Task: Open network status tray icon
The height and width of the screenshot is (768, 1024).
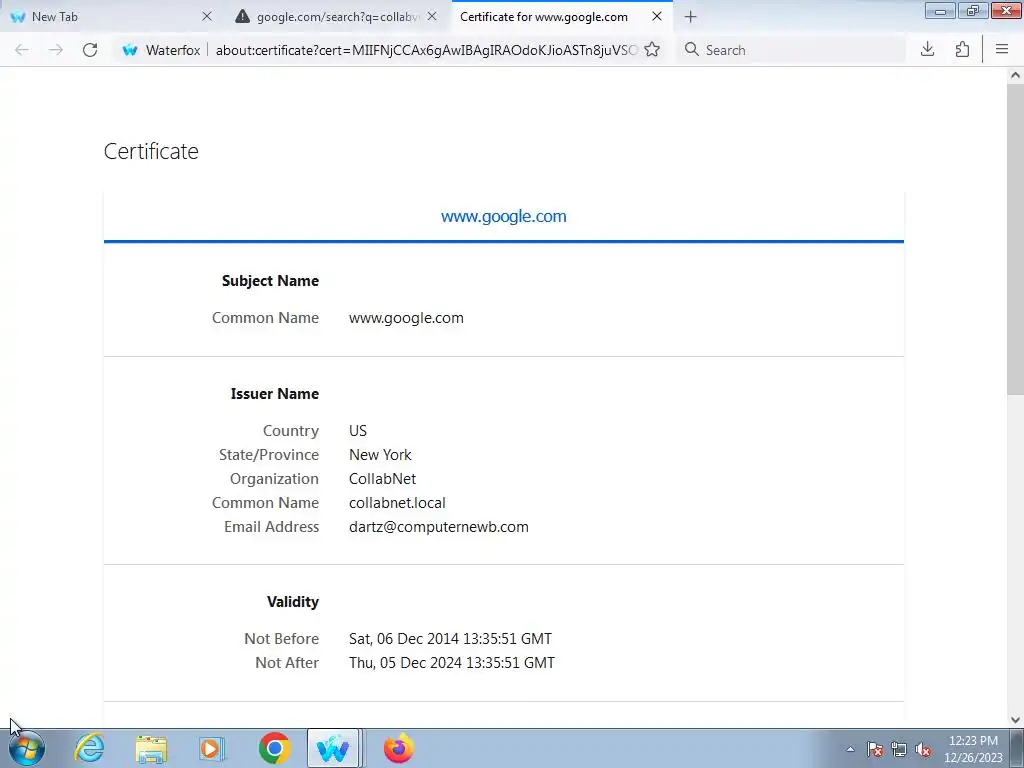Action: click(x=899, y=749)
